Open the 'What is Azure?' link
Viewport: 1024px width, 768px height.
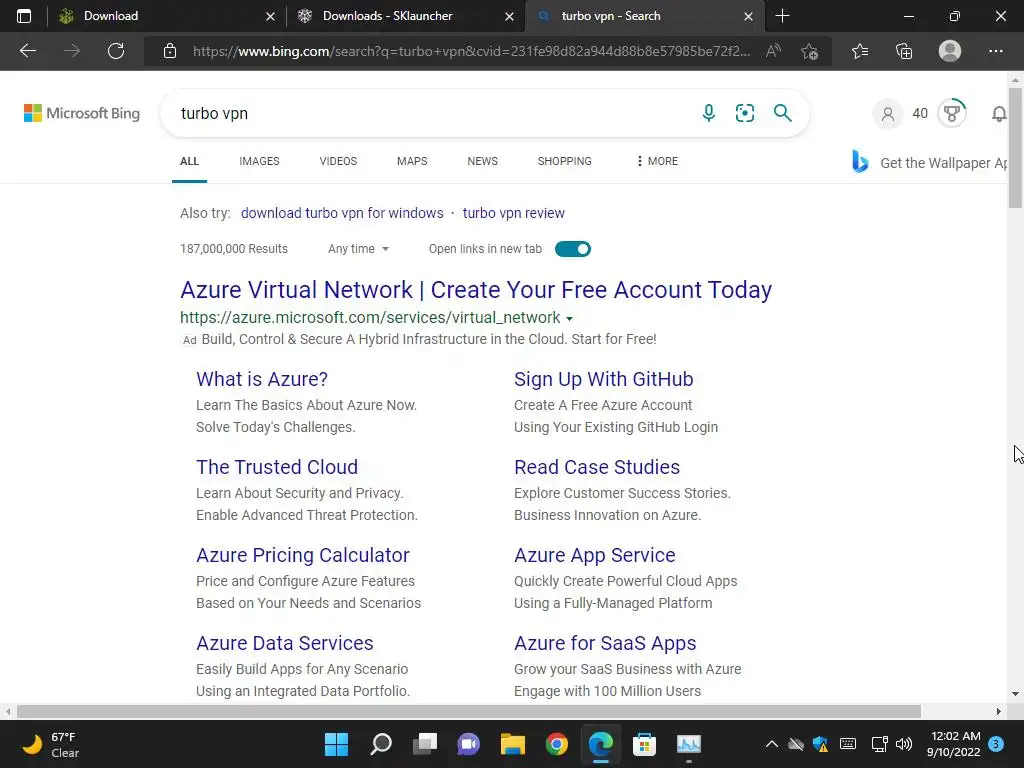click(x=262, y=379)
